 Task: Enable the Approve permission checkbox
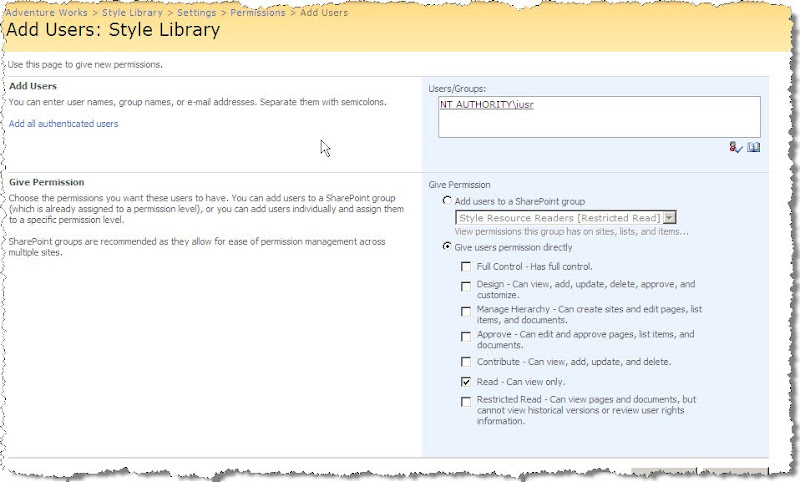tap(466, 336)
